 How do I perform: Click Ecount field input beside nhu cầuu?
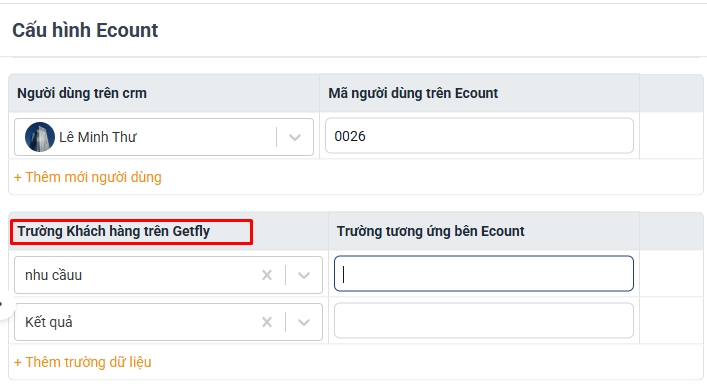484,274
